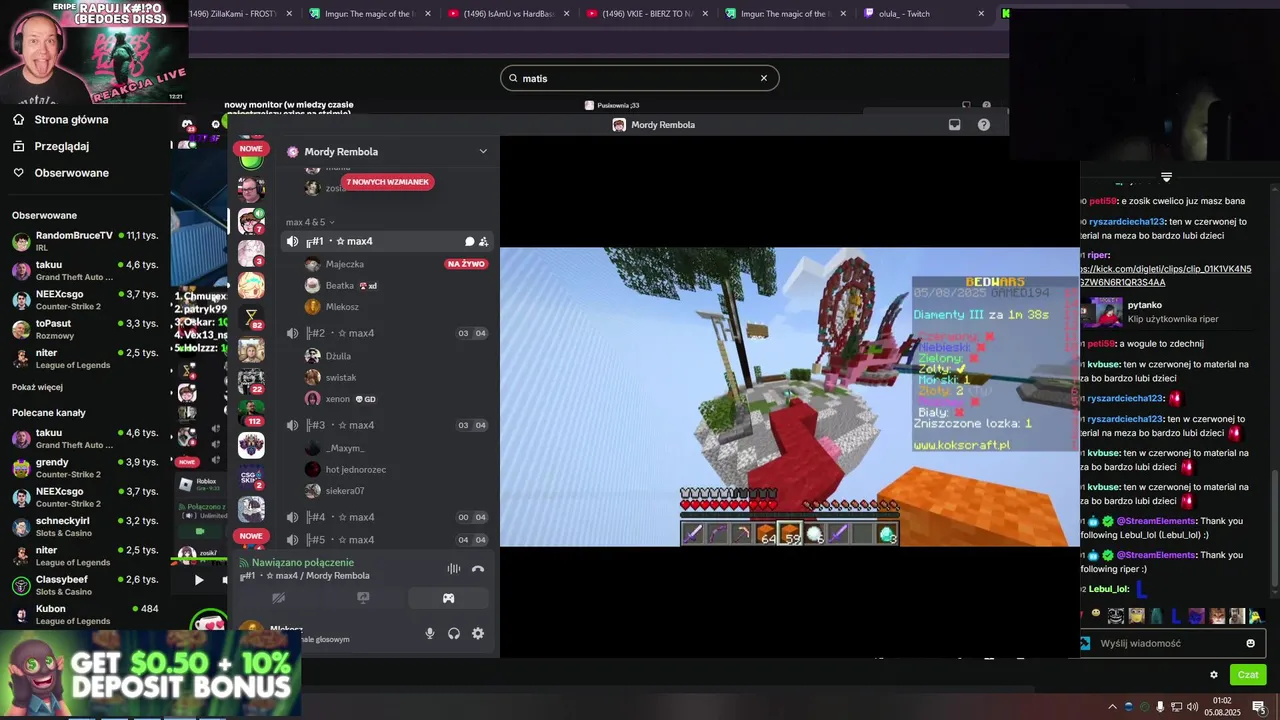Open toPasut channel in followed list
Viewport: 1280px width, 720px height.
pos(86,329)
